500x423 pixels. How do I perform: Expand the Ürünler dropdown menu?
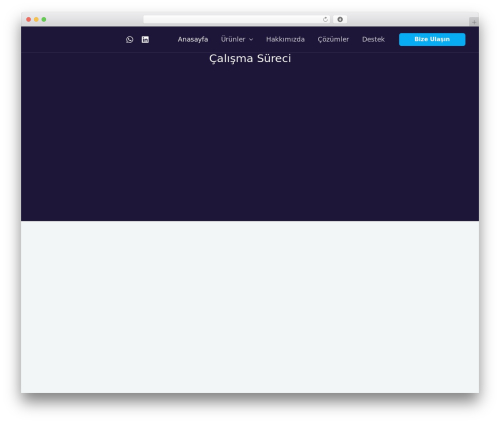237,39
